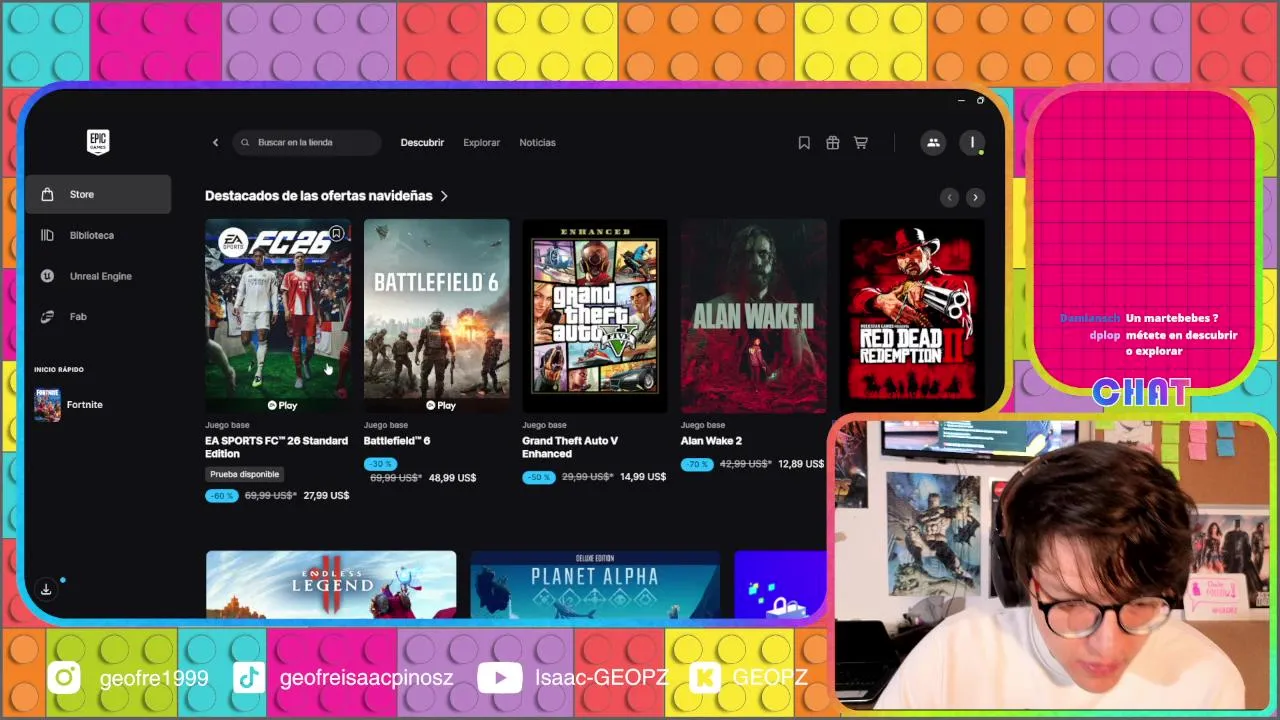The width and height of the screenshot is (1280, 720).
Task: Click the Store shopping bag icon
Action: coord(47,194)
